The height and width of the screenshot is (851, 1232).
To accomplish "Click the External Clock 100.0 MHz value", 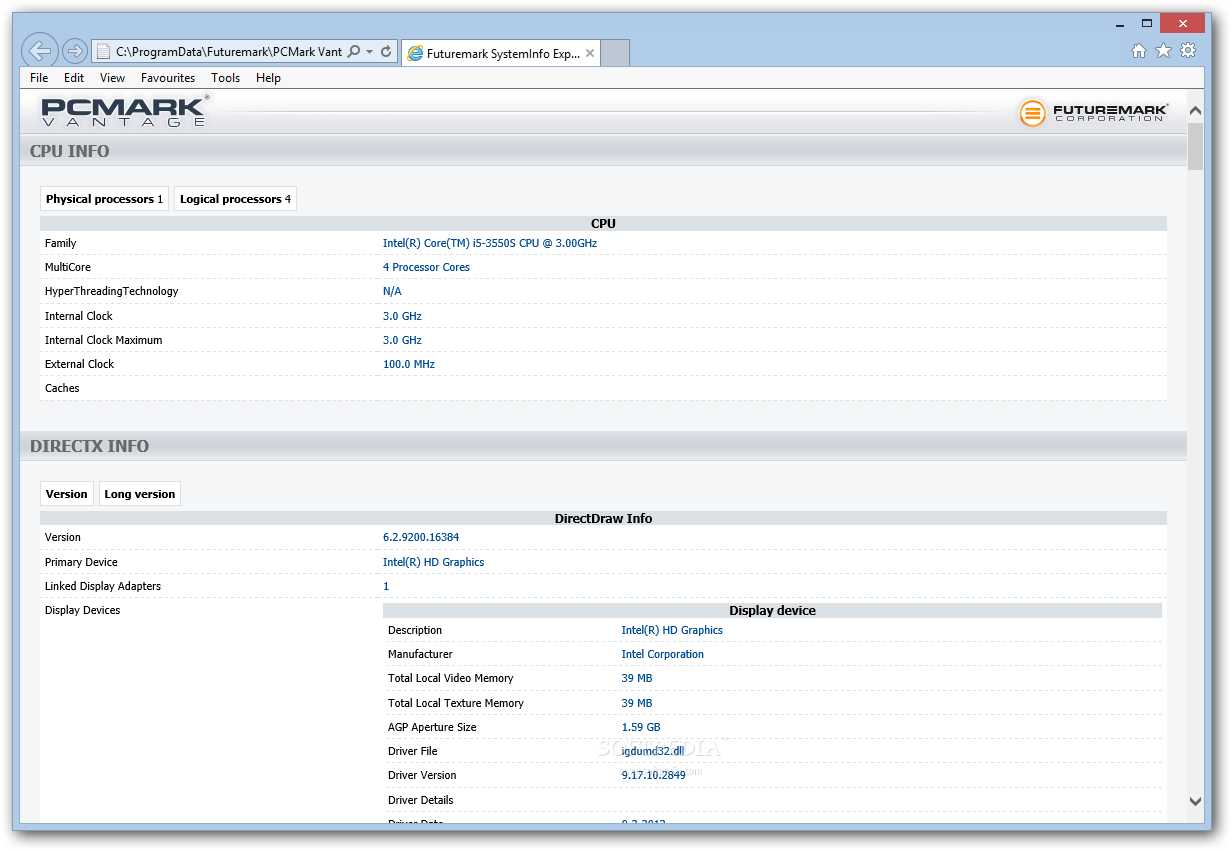I will point(409,364).
